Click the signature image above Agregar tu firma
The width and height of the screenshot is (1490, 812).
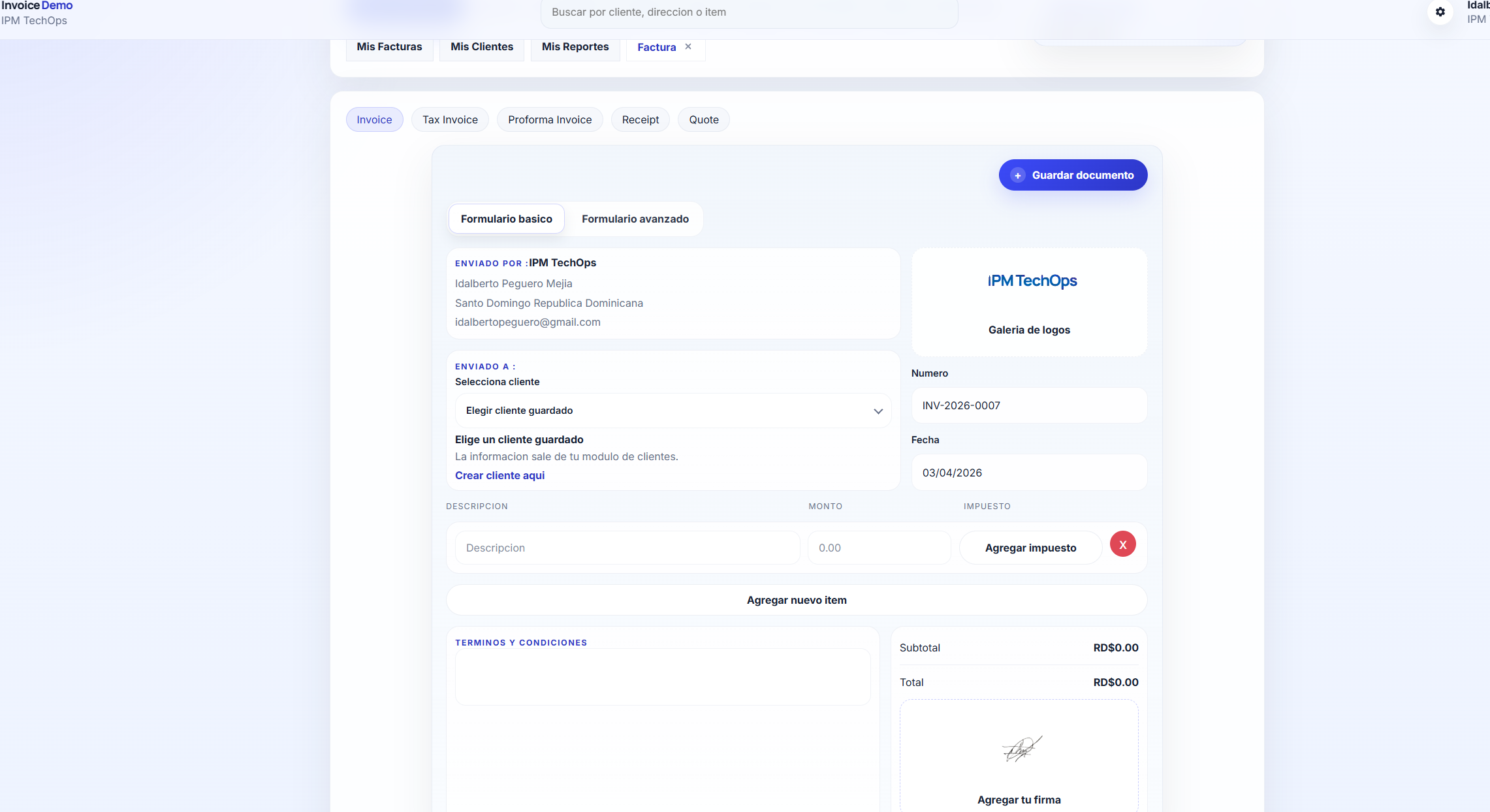coord(1019,750)
